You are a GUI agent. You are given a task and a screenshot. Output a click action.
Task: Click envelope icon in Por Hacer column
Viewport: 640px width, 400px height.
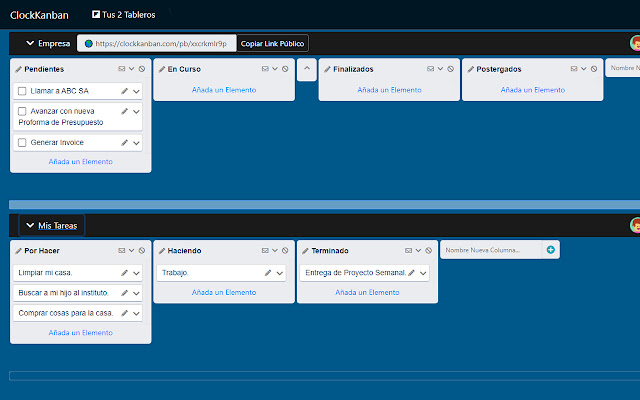point(122,250)
